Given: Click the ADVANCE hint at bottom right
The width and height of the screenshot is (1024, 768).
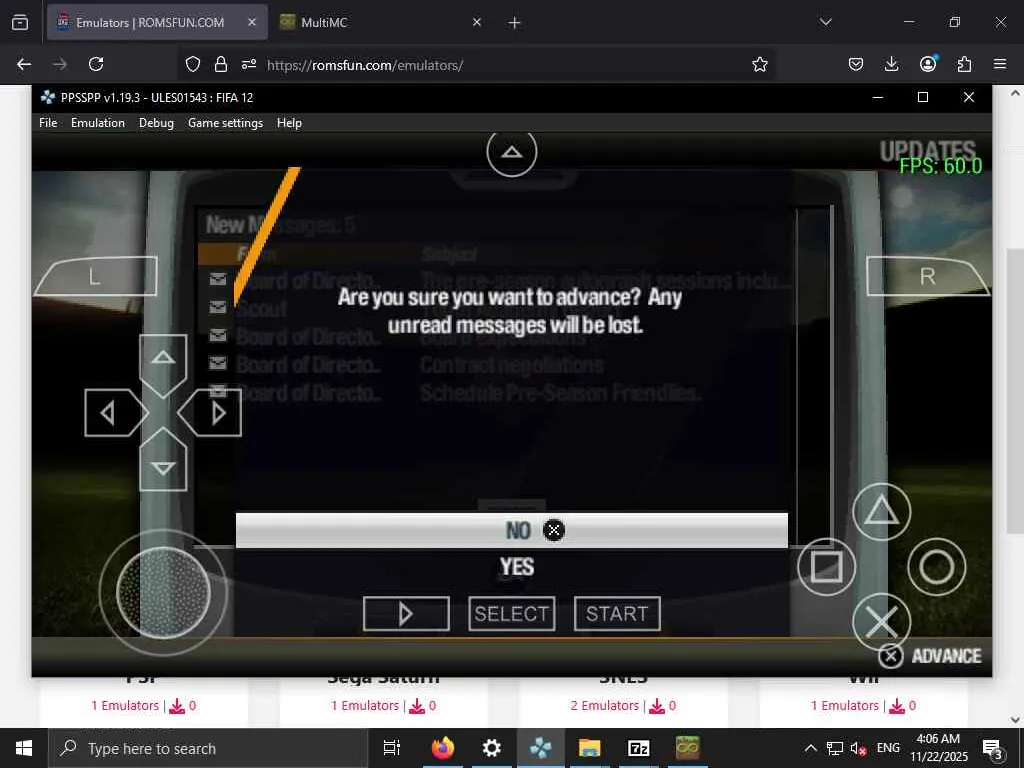Looking at the screenshot, I should [930, 656].
